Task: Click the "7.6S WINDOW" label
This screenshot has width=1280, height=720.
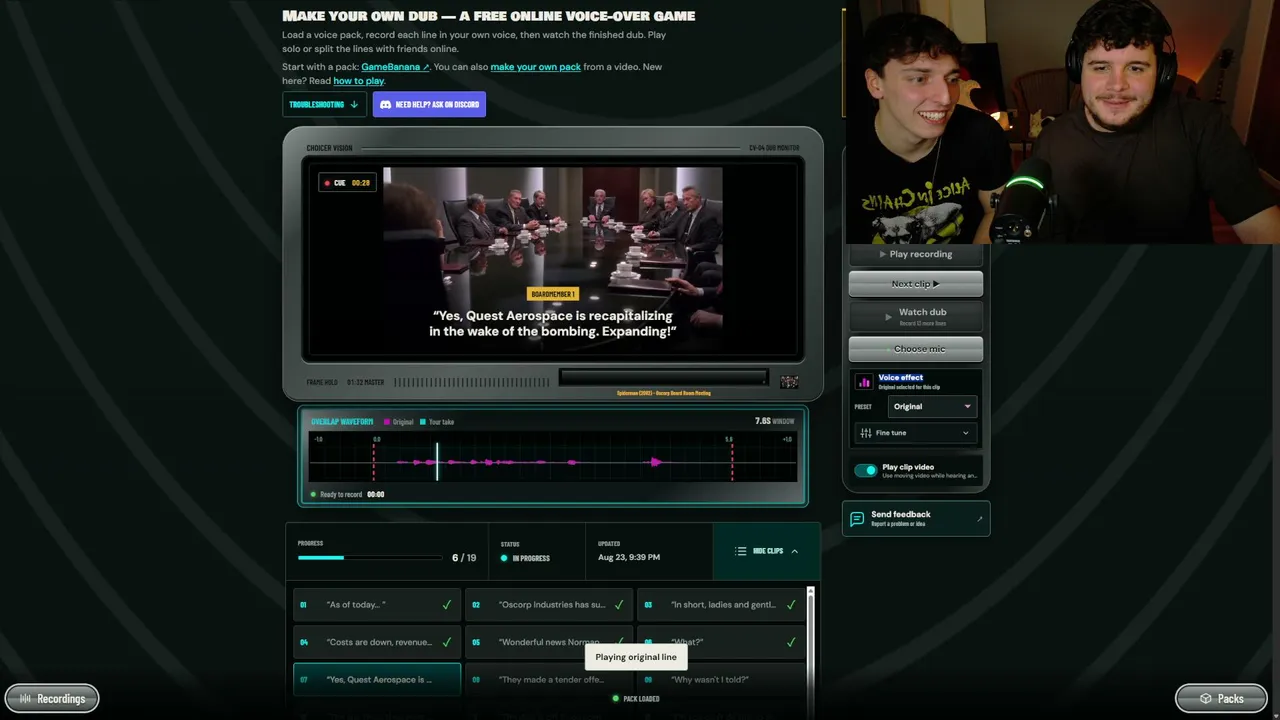Action: click(x=774, y=421)
